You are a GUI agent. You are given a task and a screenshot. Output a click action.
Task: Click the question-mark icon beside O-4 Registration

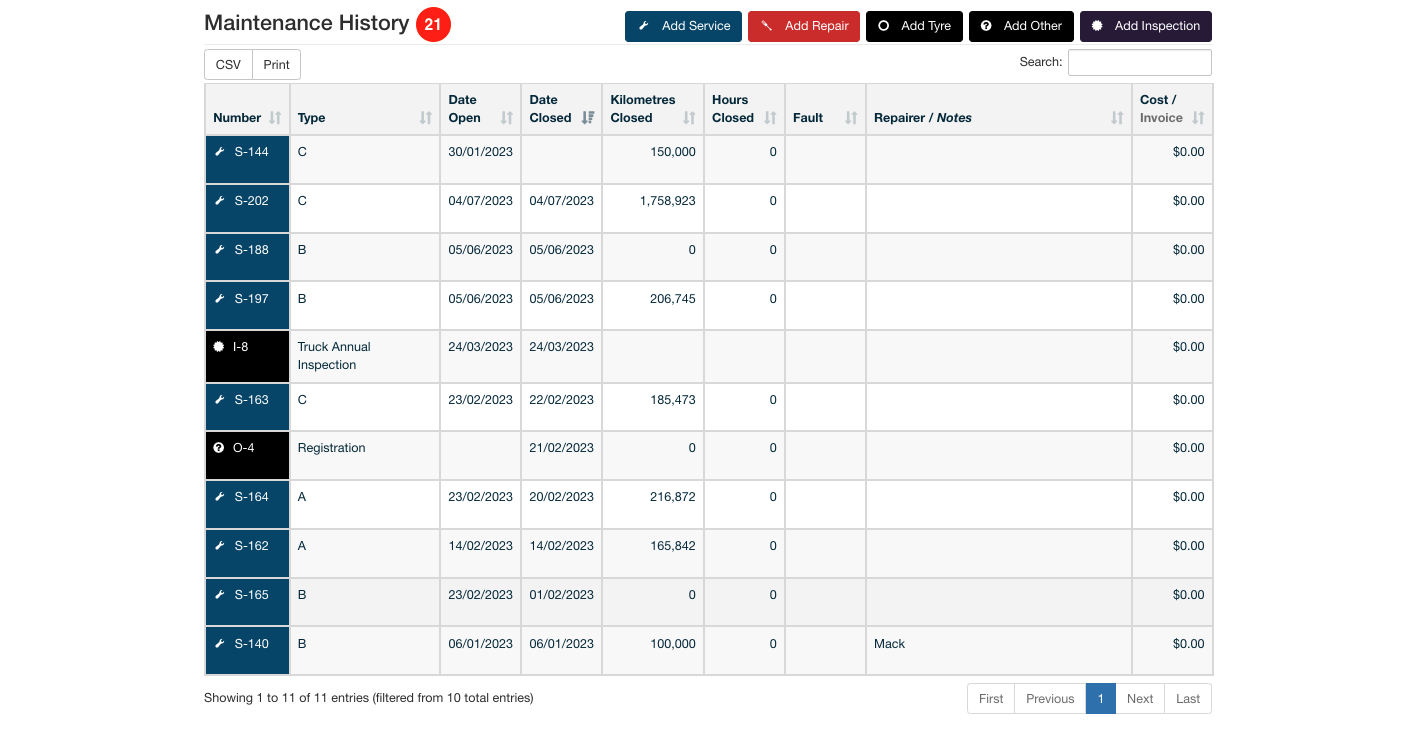click(218, 447)
